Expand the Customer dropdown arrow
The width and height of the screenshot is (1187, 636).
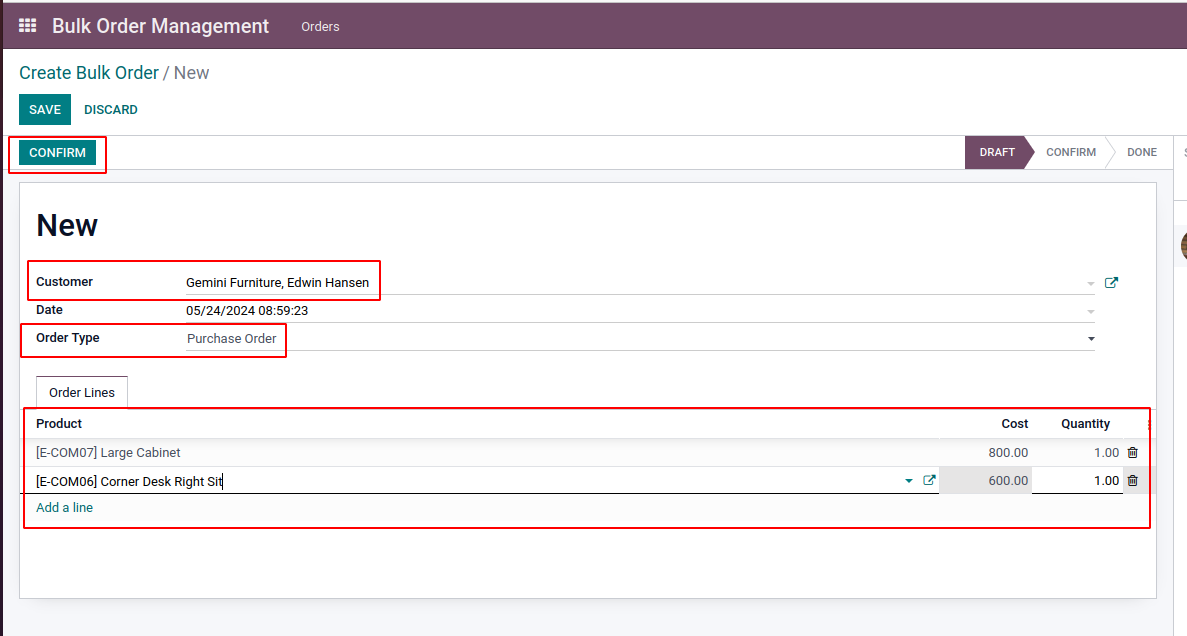coord(1090,284)
